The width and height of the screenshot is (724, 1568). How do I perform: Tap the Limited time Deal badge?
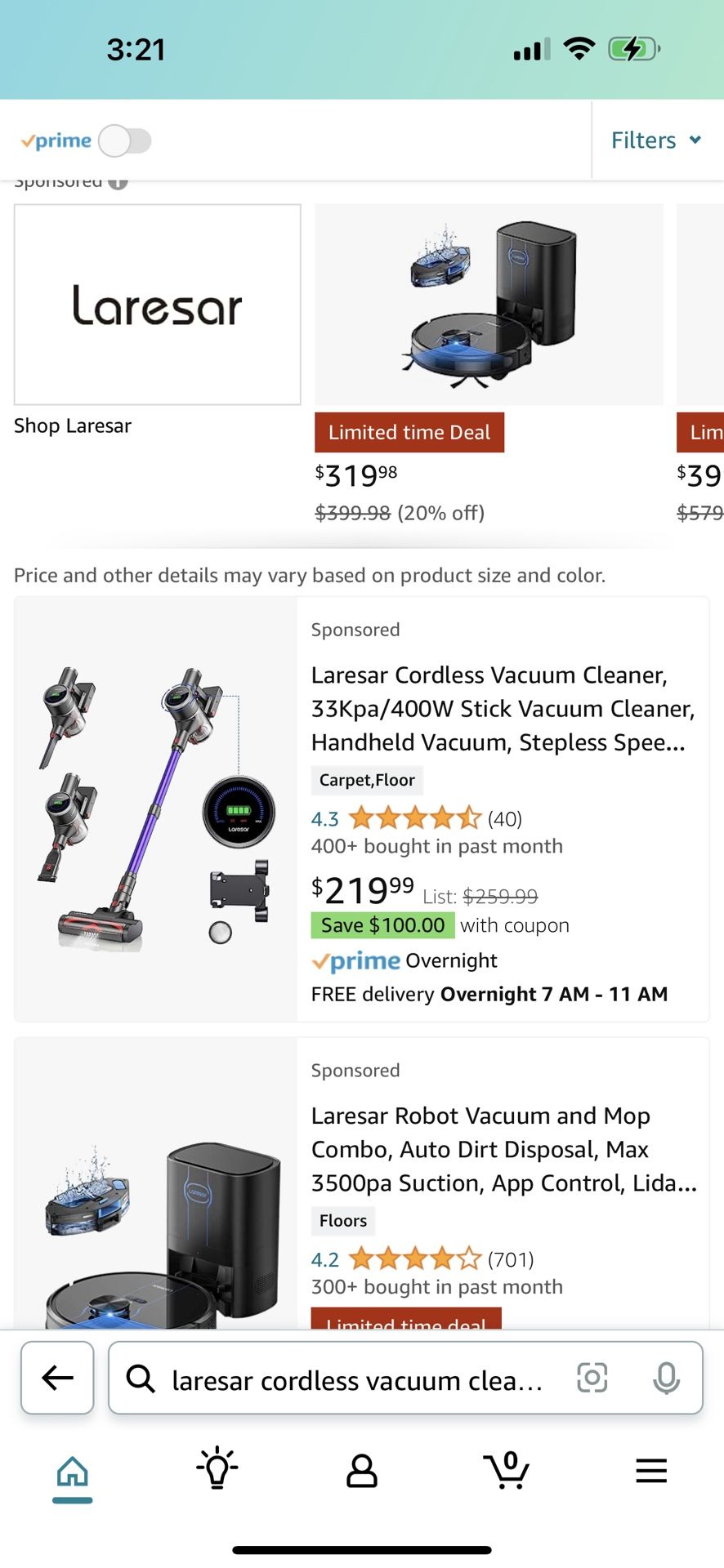tap(409, 432)
